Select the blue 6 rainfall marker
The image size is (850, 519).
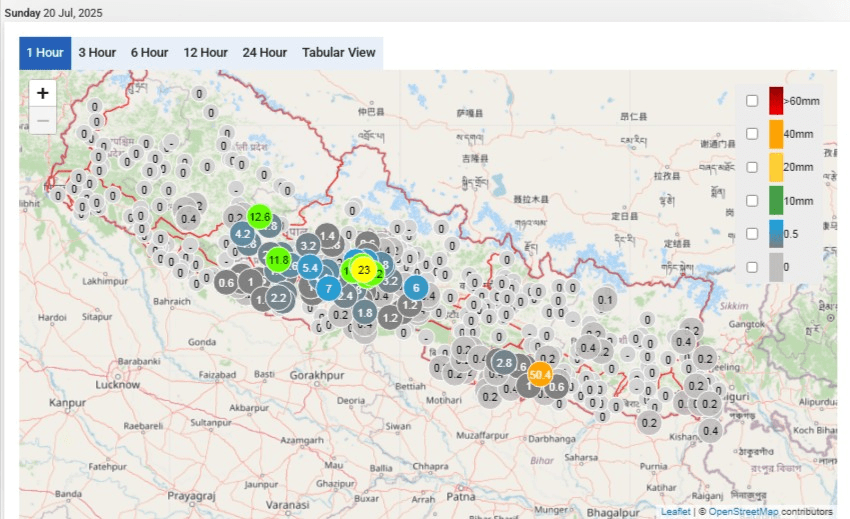click(416, 287)
